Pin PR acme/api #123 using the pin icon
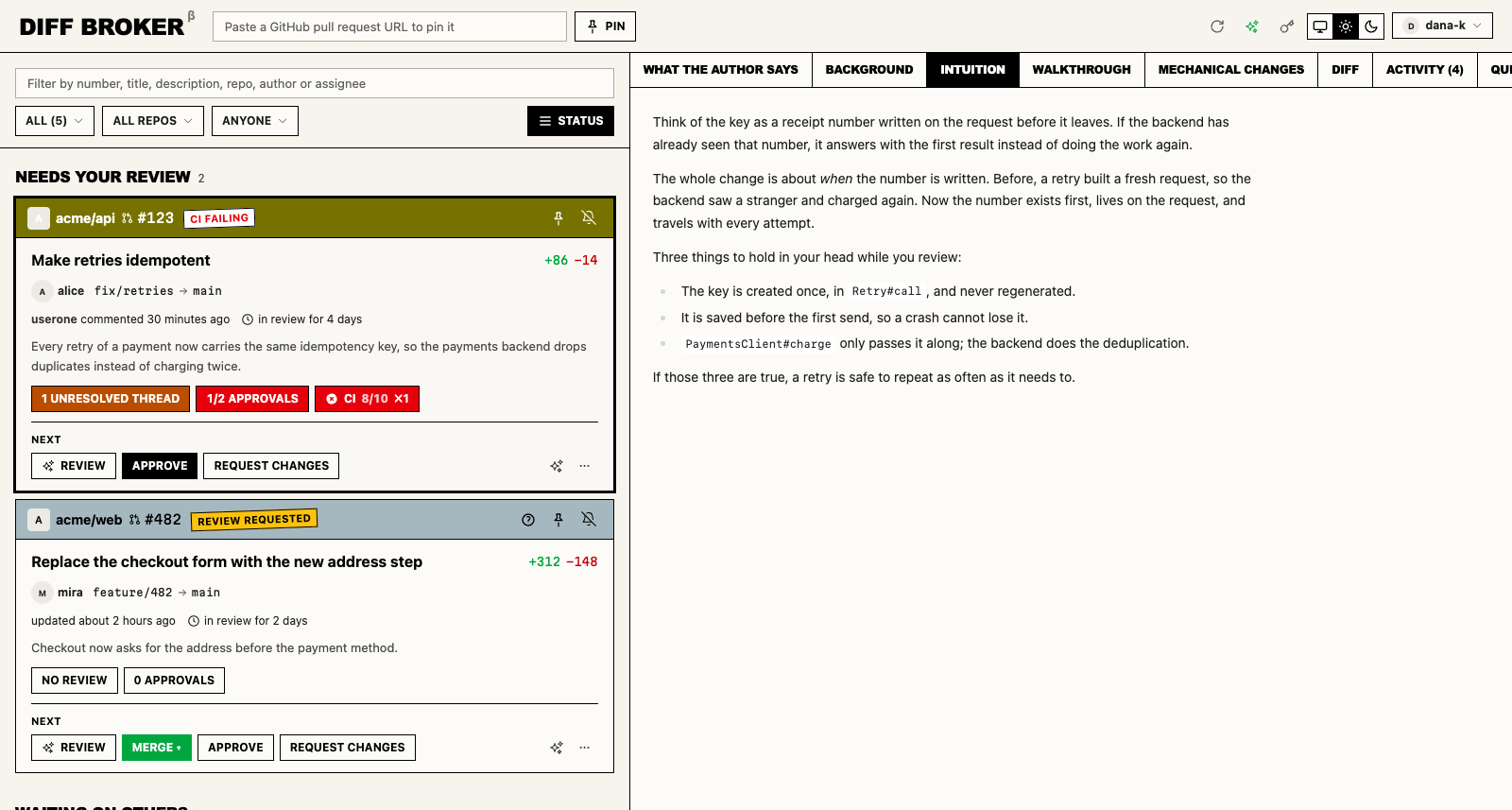 (x=558, y=218)
